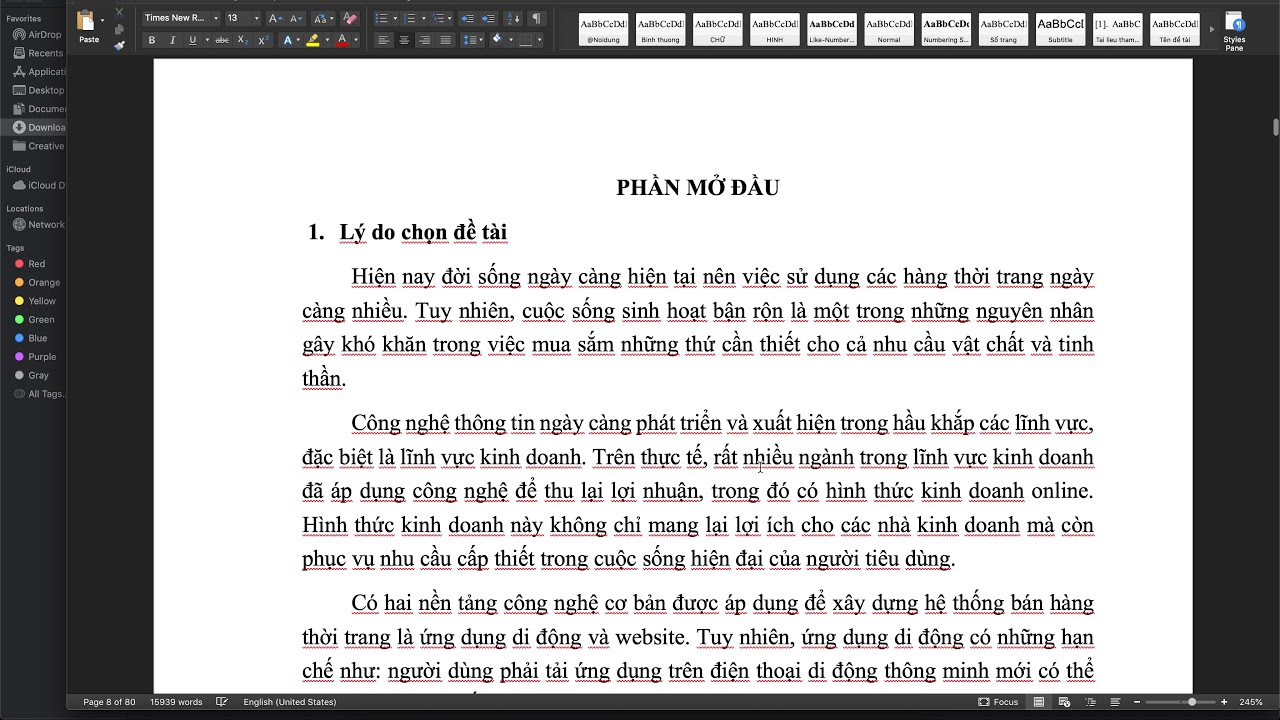1280x720 pixels.
Task: Click the spelling and grammar check icon in status bar
Action: [222, 702]
